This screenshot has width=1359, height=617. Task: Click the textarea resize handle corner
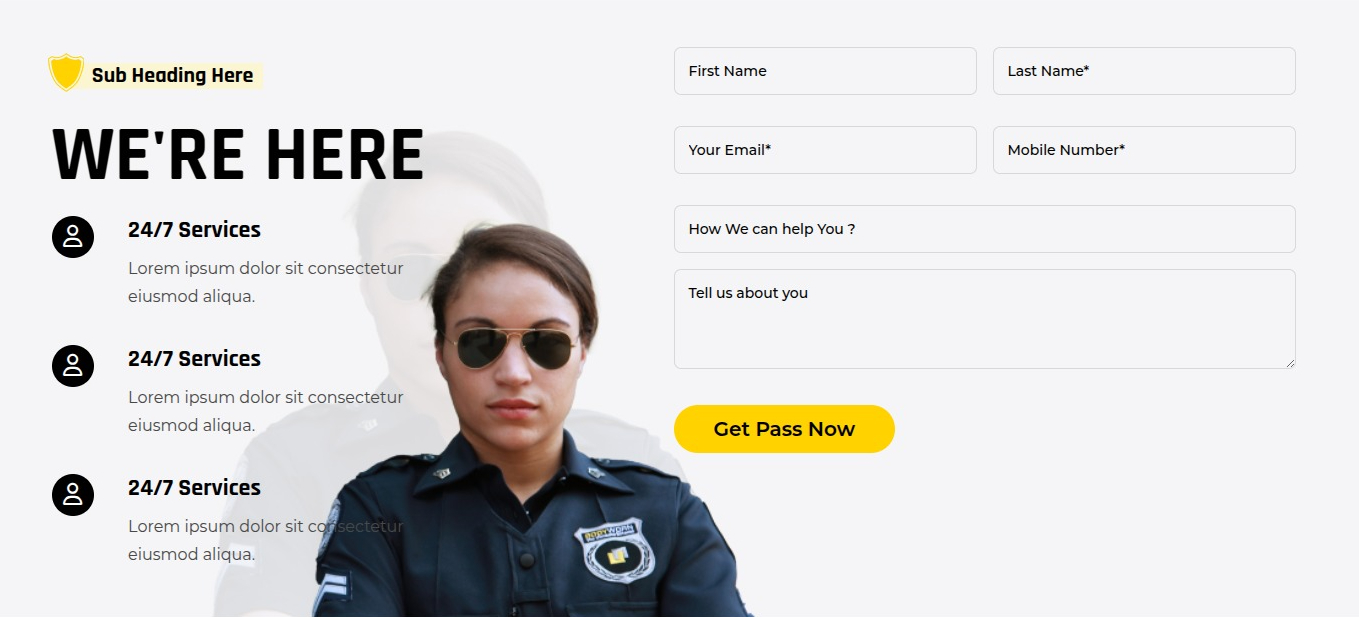pyautogui.click(x=1290, y=363)
